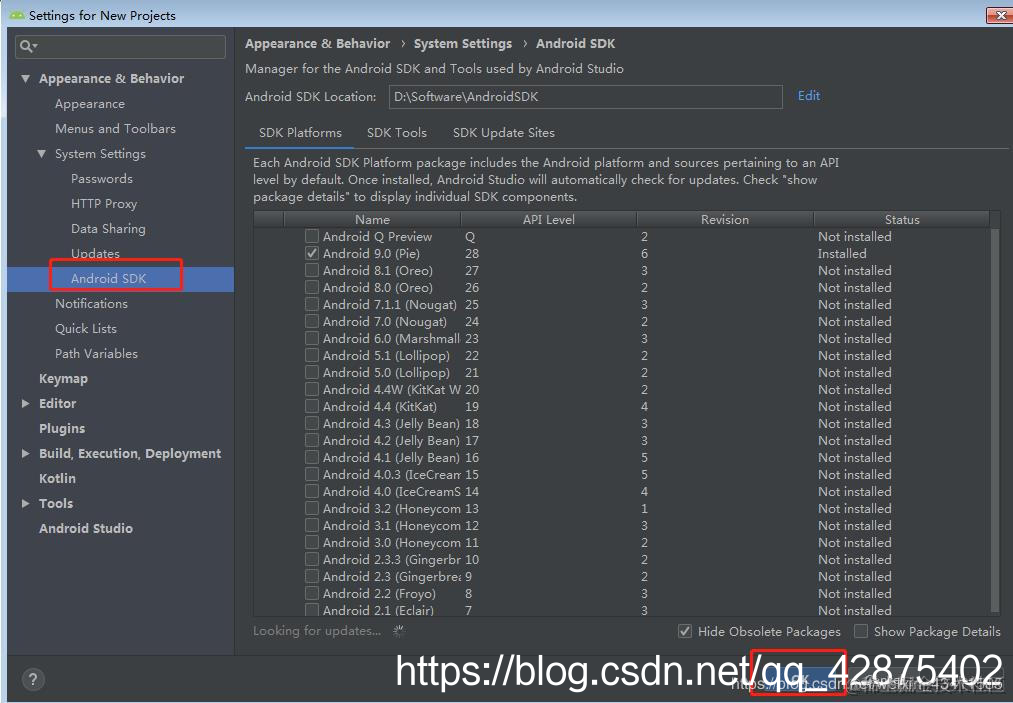Click the Android 2.3.3 (Gingerbread) row name
This screenshot has height=703, width=1013.
click(x=392, y=560)
